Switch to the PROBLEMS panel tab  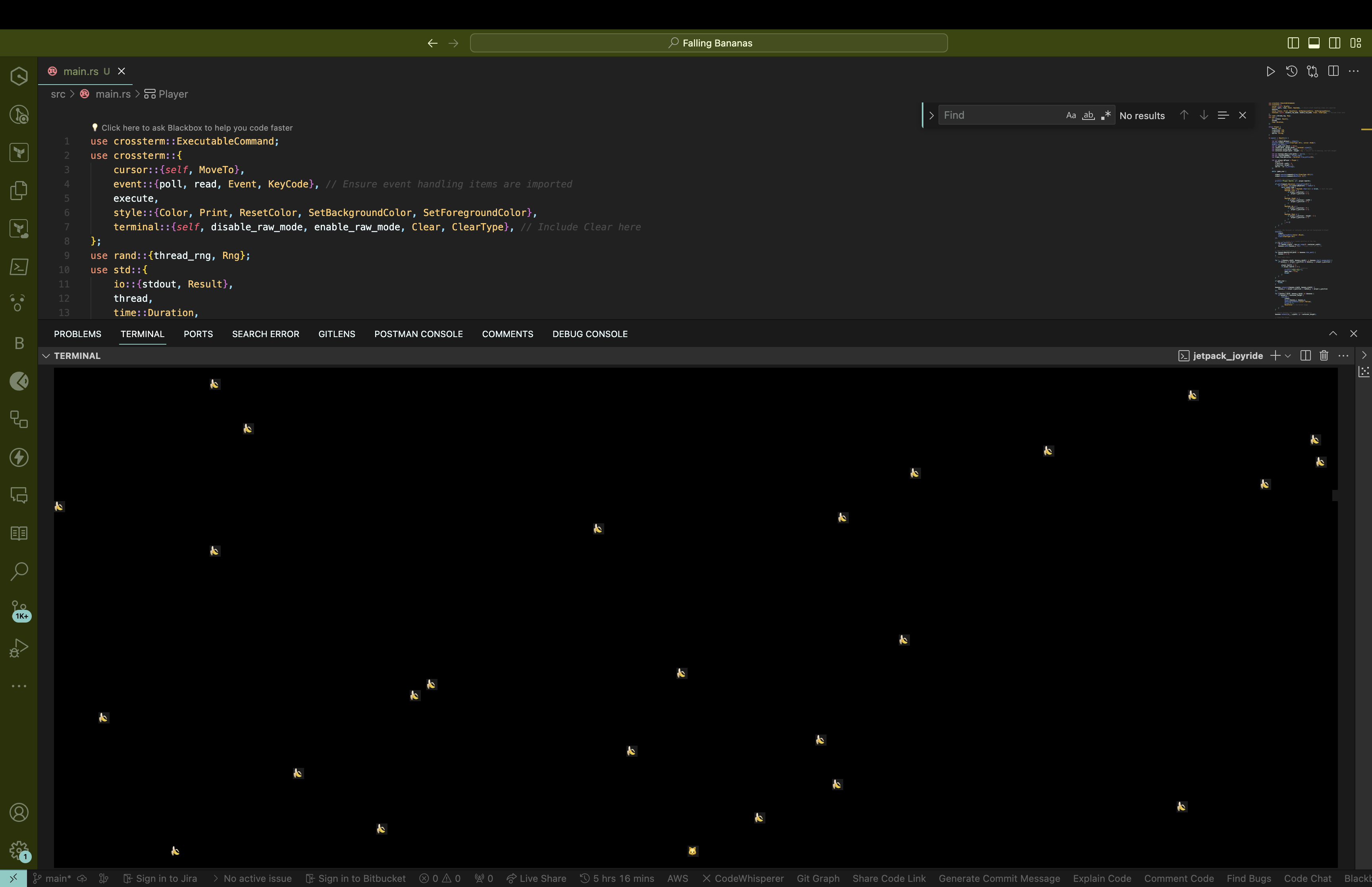point(78,334)
